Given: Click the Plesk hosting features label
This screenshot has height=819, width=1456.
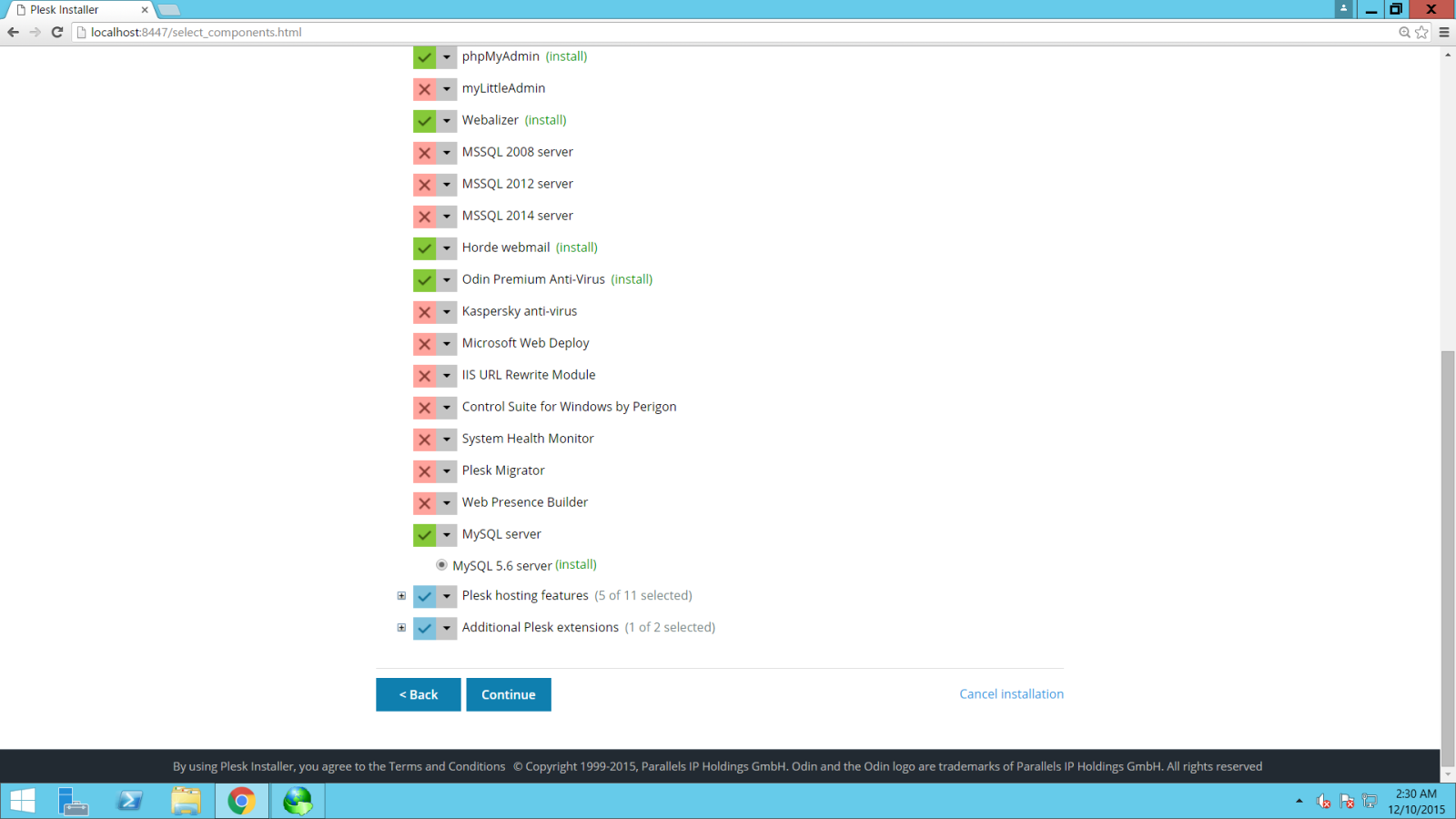Looking at the screenshot, I should 525,596.
